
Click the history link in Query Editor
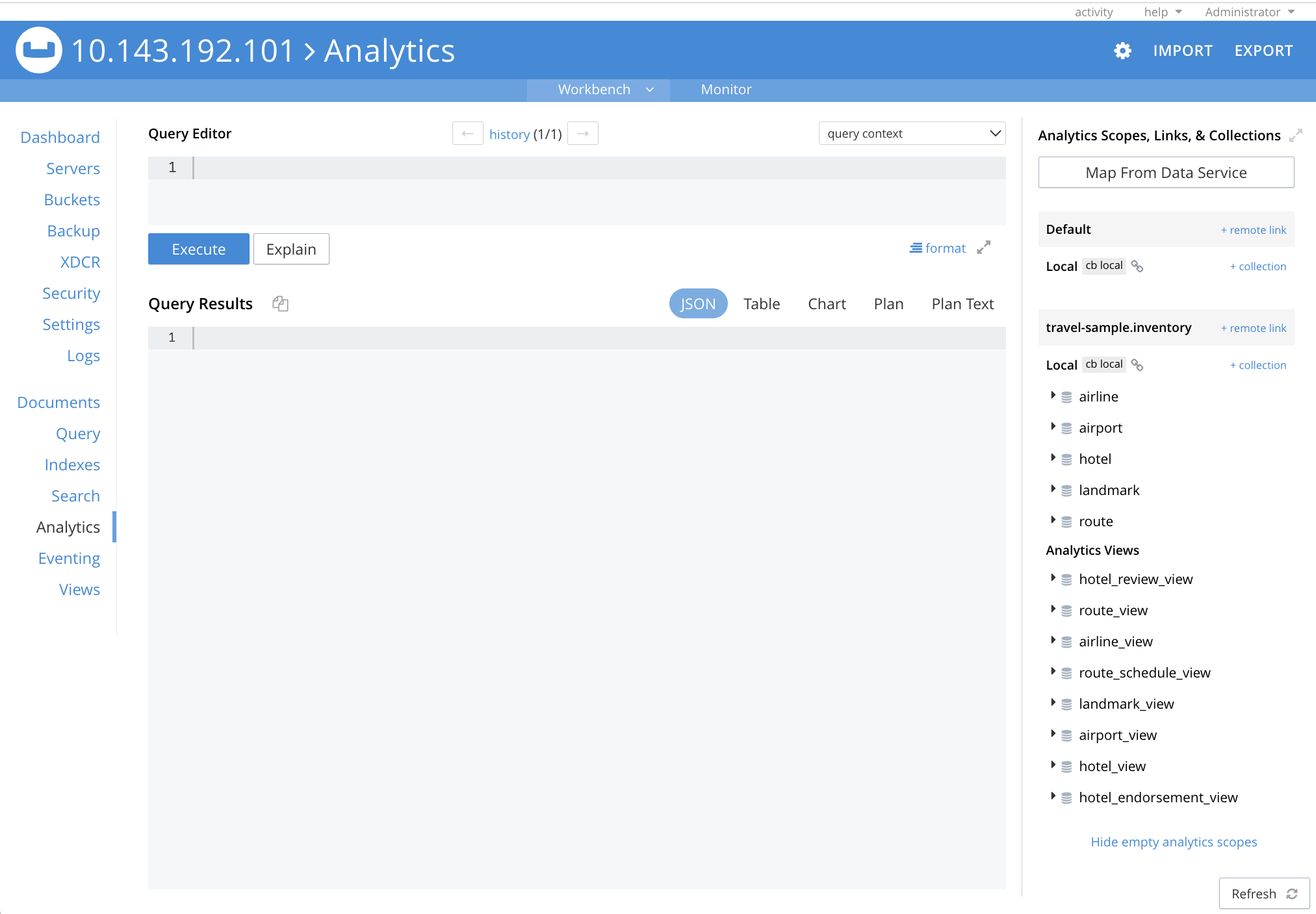[x=511, y=134]
